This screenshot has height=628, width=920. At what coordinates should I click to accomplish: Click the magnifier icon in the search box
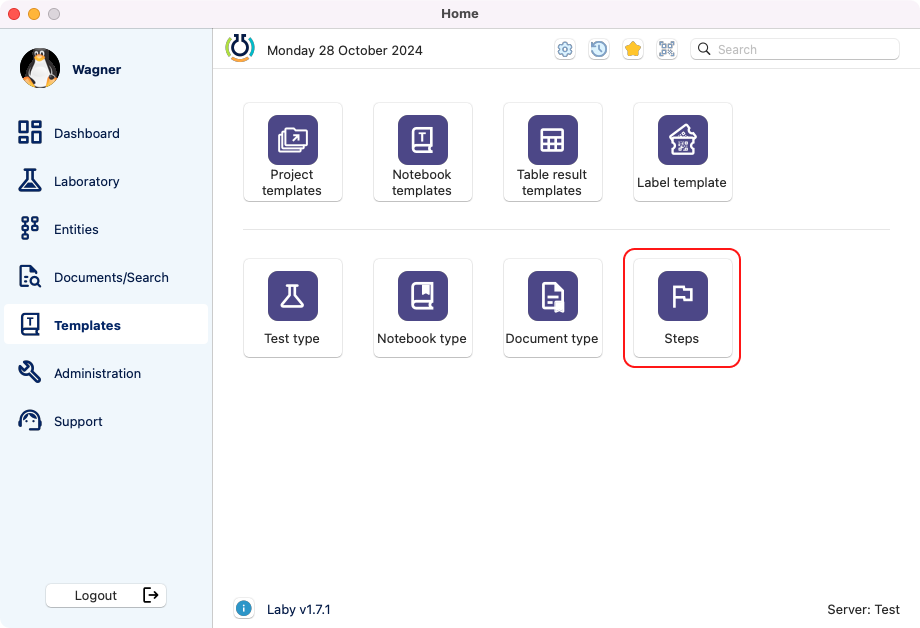(x=704, y=49)
